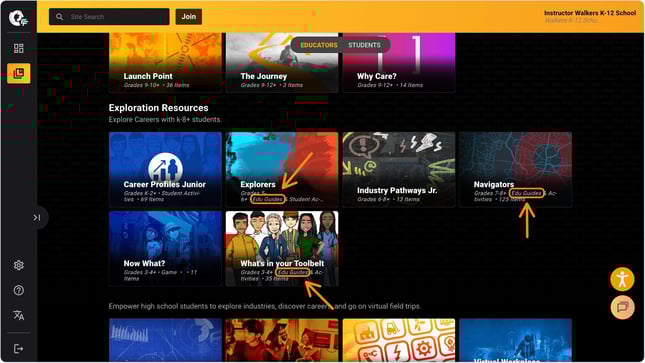Image resolution: width=645 pixels, height=363 pixels.
Task: Click 'Empower high school students' description text
Action: click(265, 306)
